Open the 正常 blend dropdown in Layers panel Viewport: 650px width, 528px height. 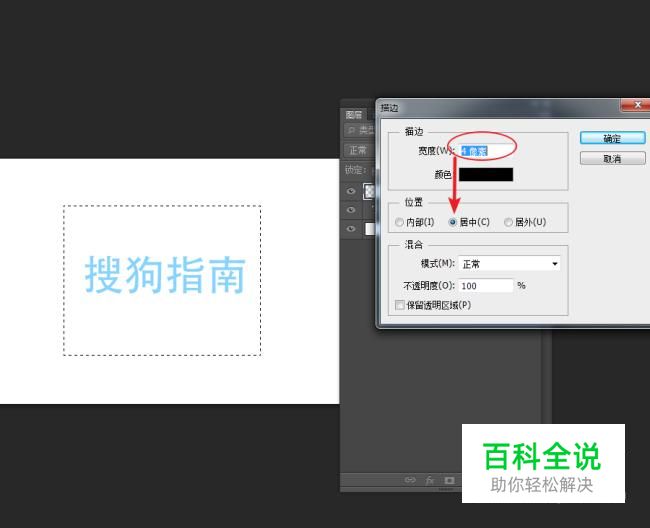point(359,150)
